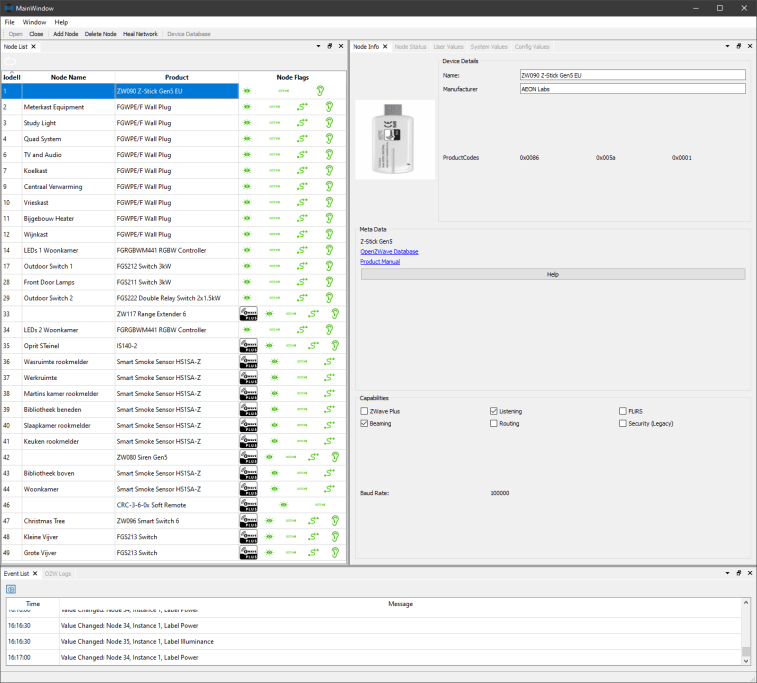This screenshot has height=683, width=757.
Task: Switch to the OZW Logs tab
Action: tap(58, 574)
